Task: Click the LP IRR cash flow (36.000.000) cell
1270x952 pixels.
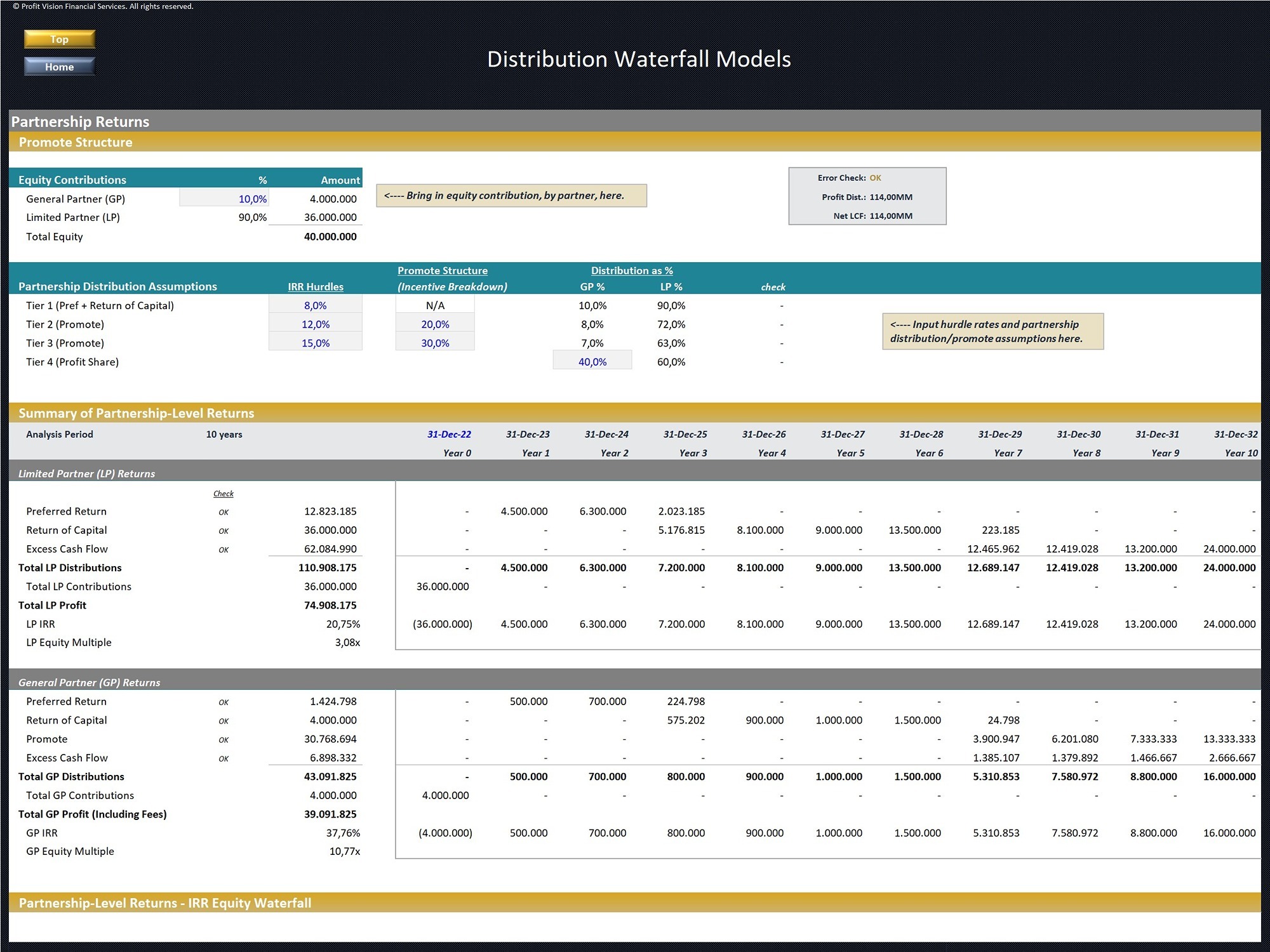Action: tap(443, 625)
